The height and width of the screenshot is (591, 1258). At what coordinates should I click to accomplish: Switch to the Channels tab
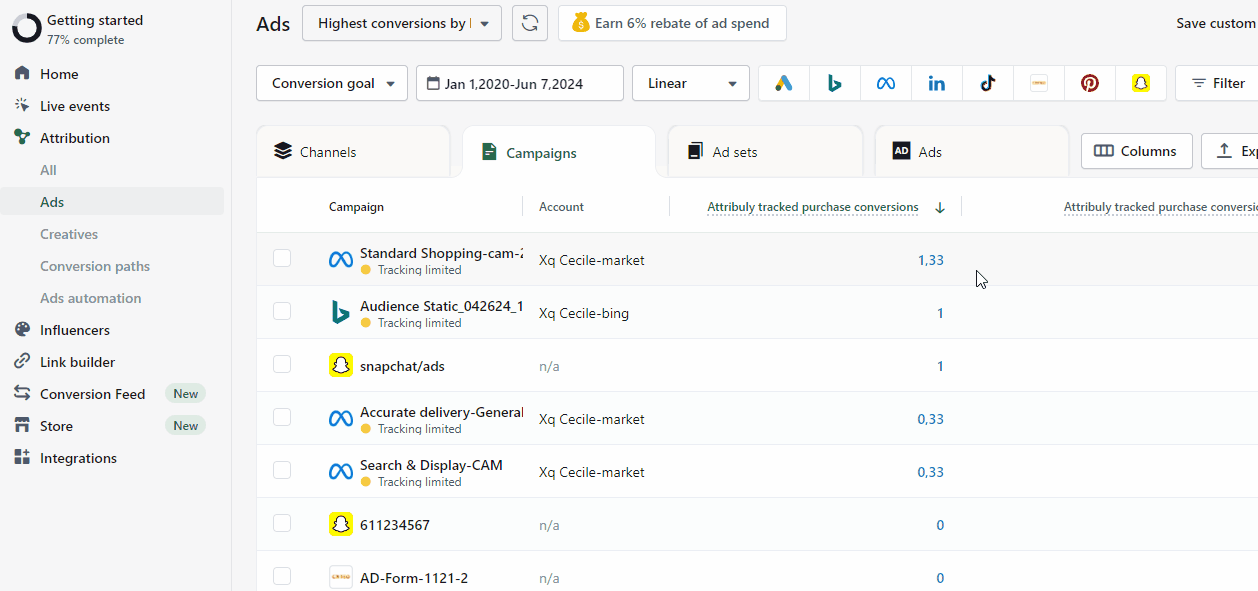point(352,152)
